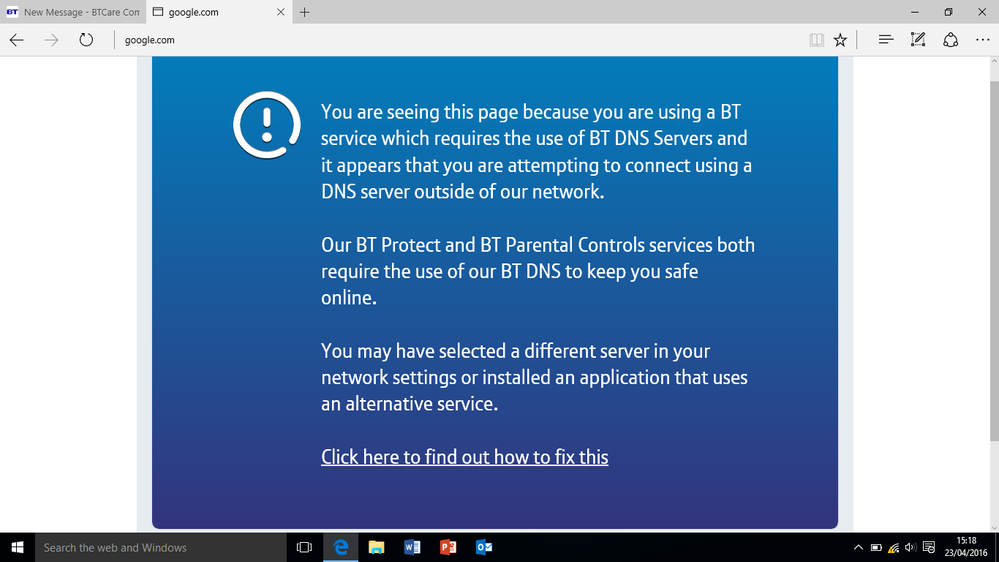Open File Explorer on taskbar
Image resolution: width=999 pixels, height=562 pixels.
(377, 547)
